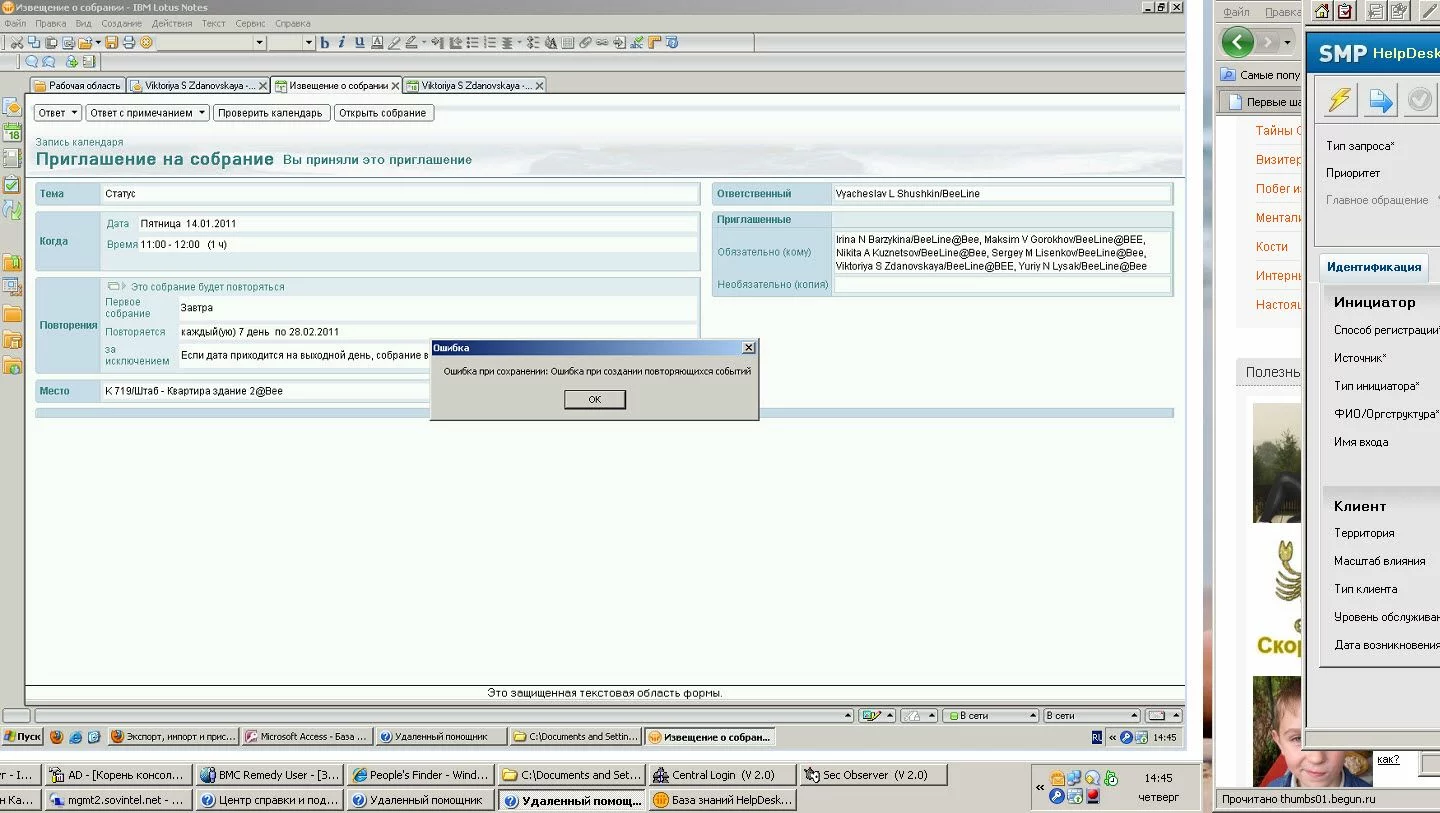Screen dimensions: 1440x813
Task: Open the Действия menu
Action: coord(171,23)
